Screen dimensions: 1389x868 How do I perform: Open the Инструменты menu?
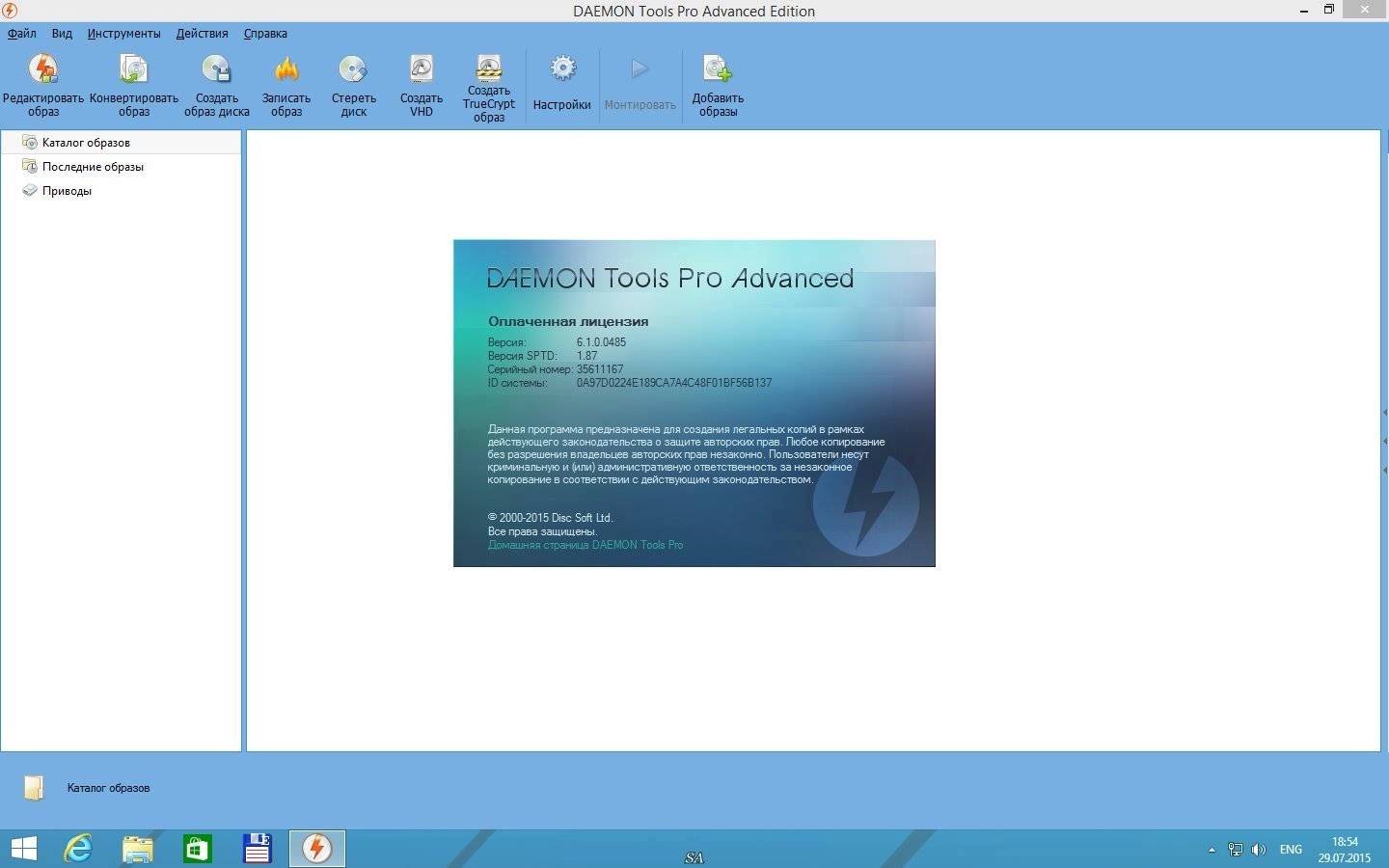click(124, 34)
